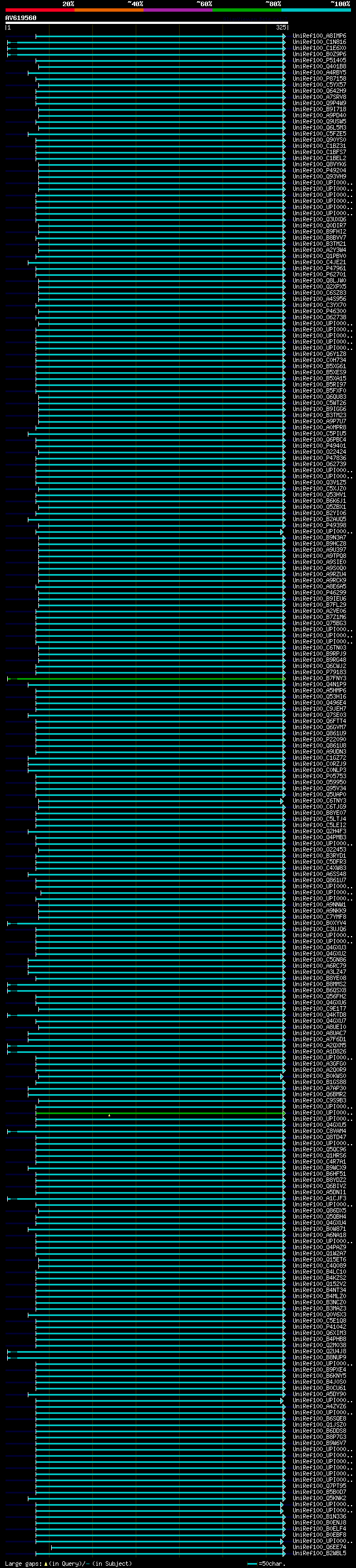The height and width of the screenshot is (1568, 356).
Task: Open the UniRef100_B0Z9P6 entry
Action: click(x=319, y=55)
